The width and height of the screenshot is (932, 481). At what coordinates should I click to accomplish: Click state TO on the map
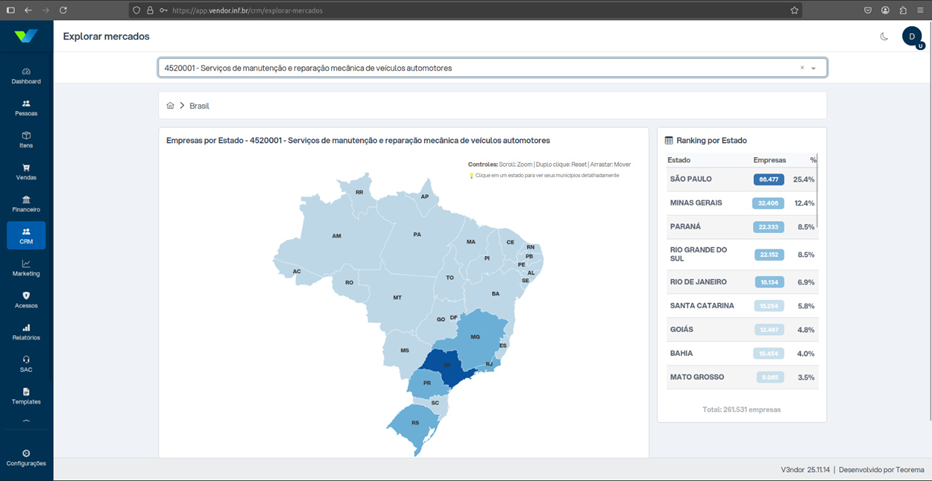click(x=449, y=277)
